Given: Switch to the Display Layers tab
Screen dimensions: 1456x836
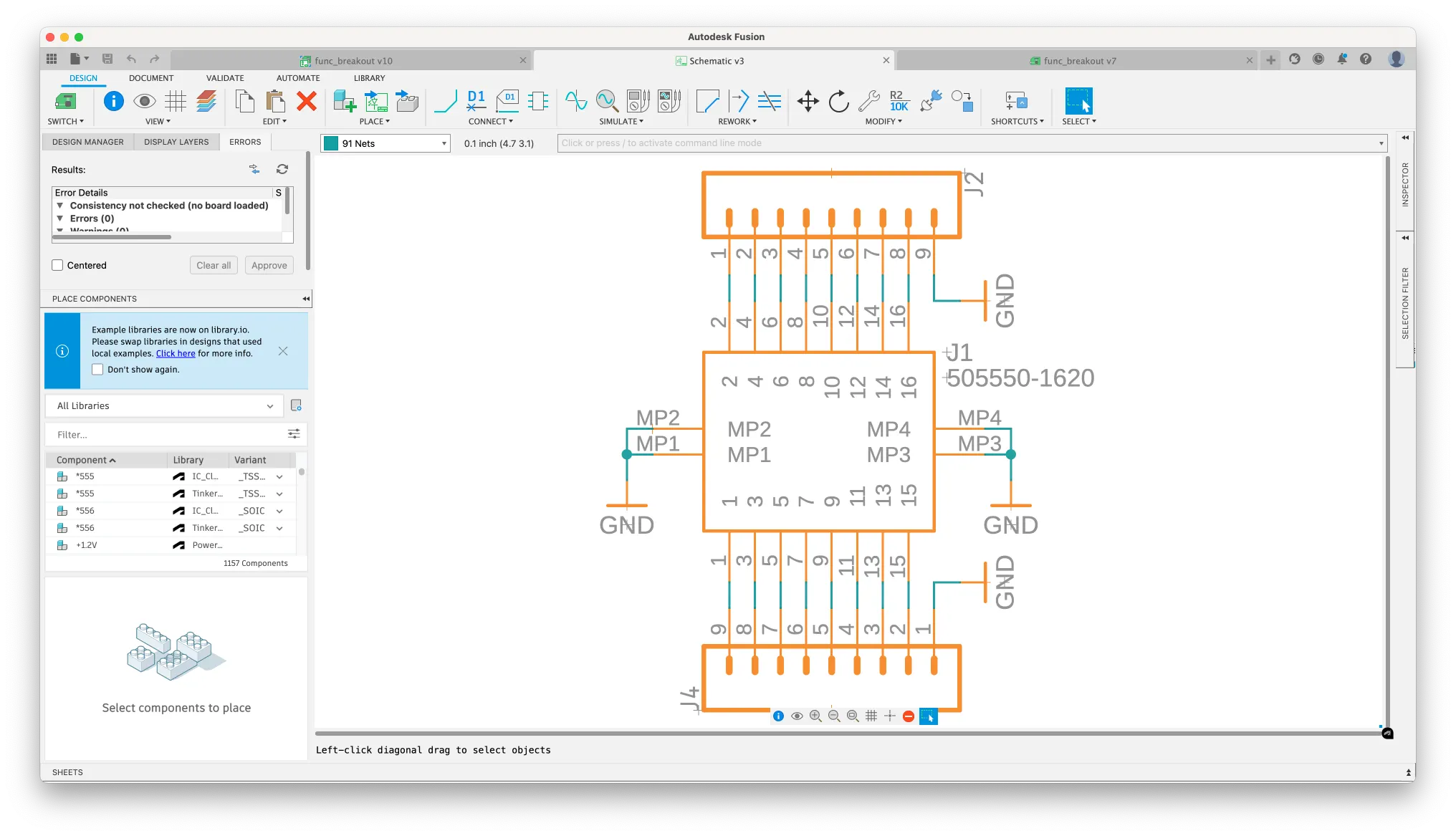Looking at the screenshot, I should click(x=176, y=142).
